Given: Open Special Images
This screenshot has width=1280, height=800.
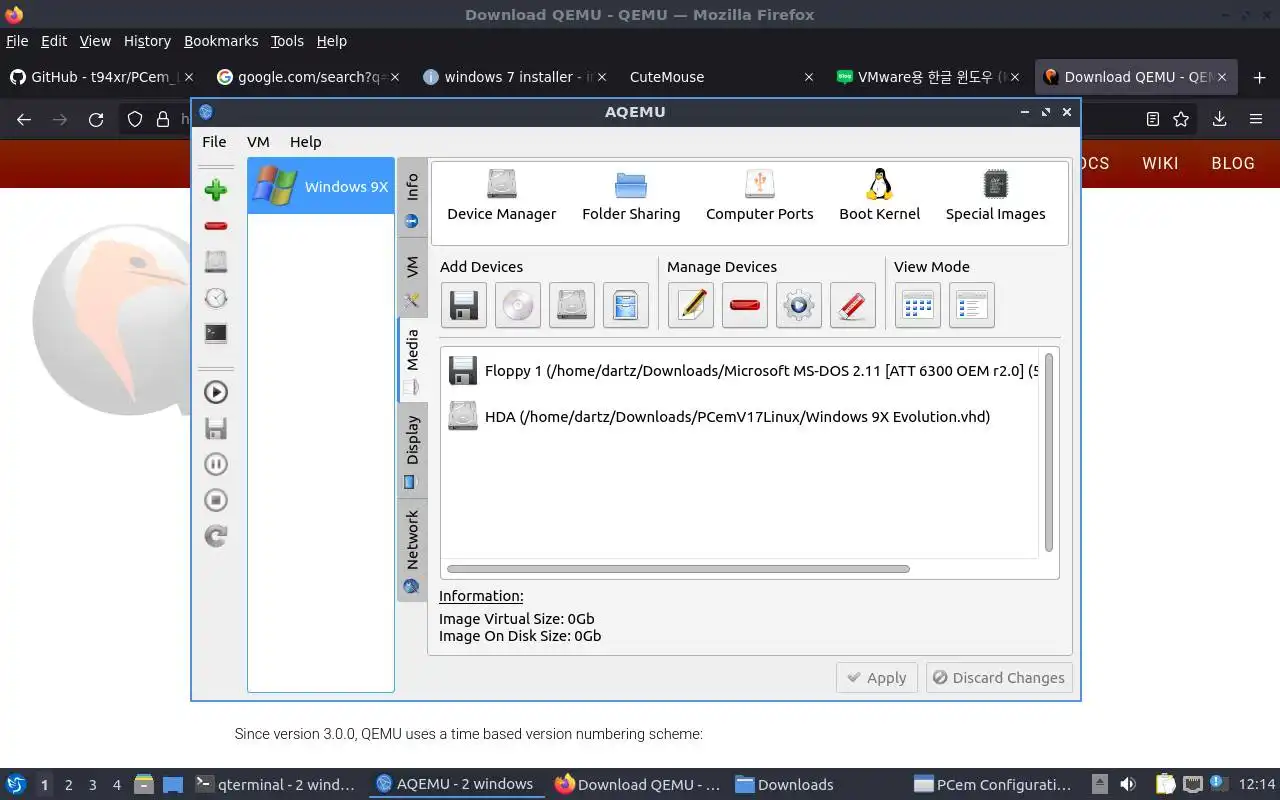Looking at the screenshot, I should (995, 195).
